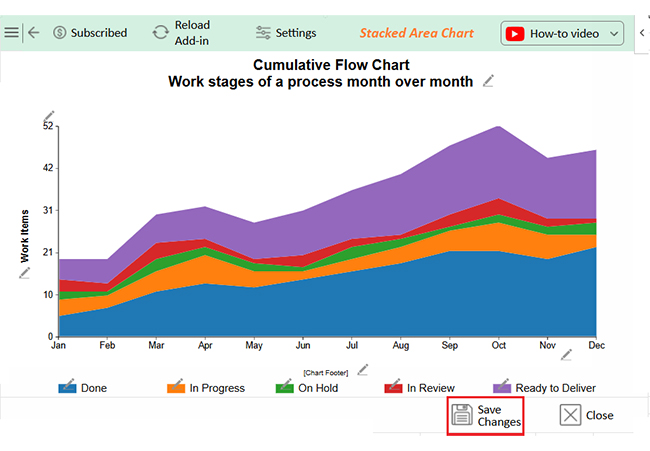The width and height of the screenshot is (650, 451).
Task: Click the YouTube How-to video button
Action: tap(553, 33)
